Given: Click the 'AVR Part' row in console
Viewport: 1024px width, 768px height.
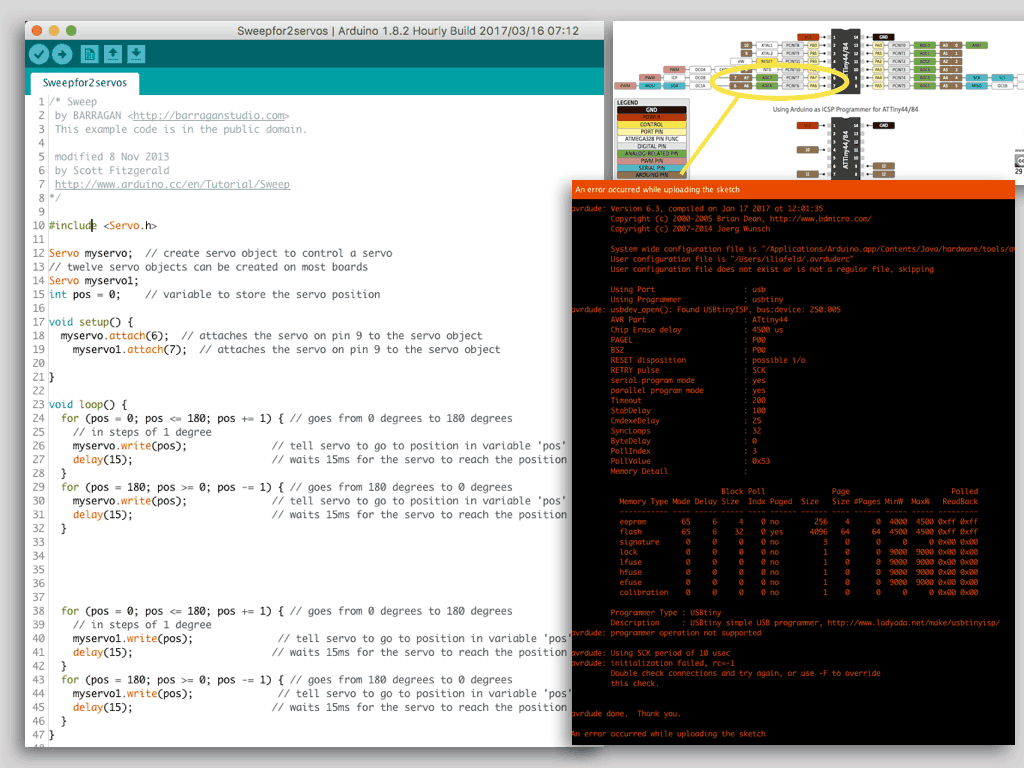Looking at the screenshot, I should [x=699, y=319].
